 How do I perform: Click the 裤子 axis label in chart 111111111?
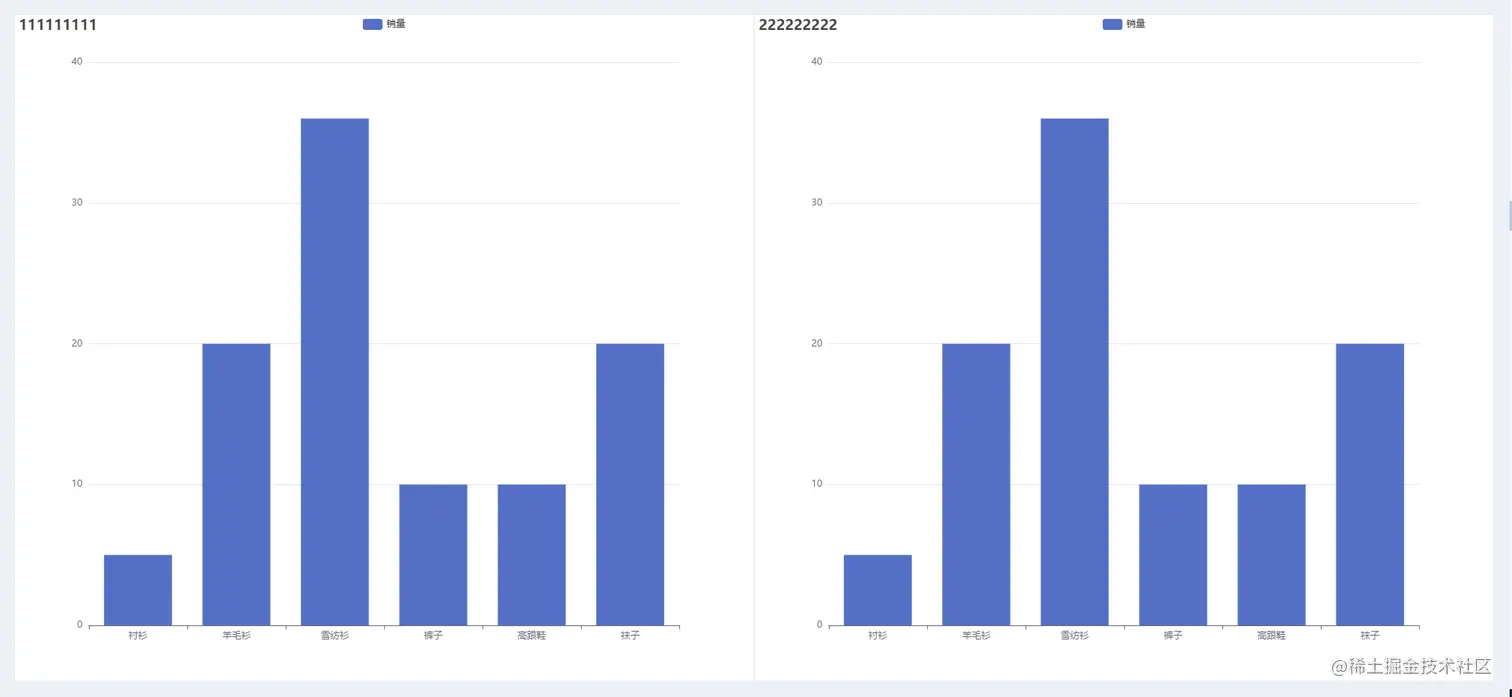[433, 636]
